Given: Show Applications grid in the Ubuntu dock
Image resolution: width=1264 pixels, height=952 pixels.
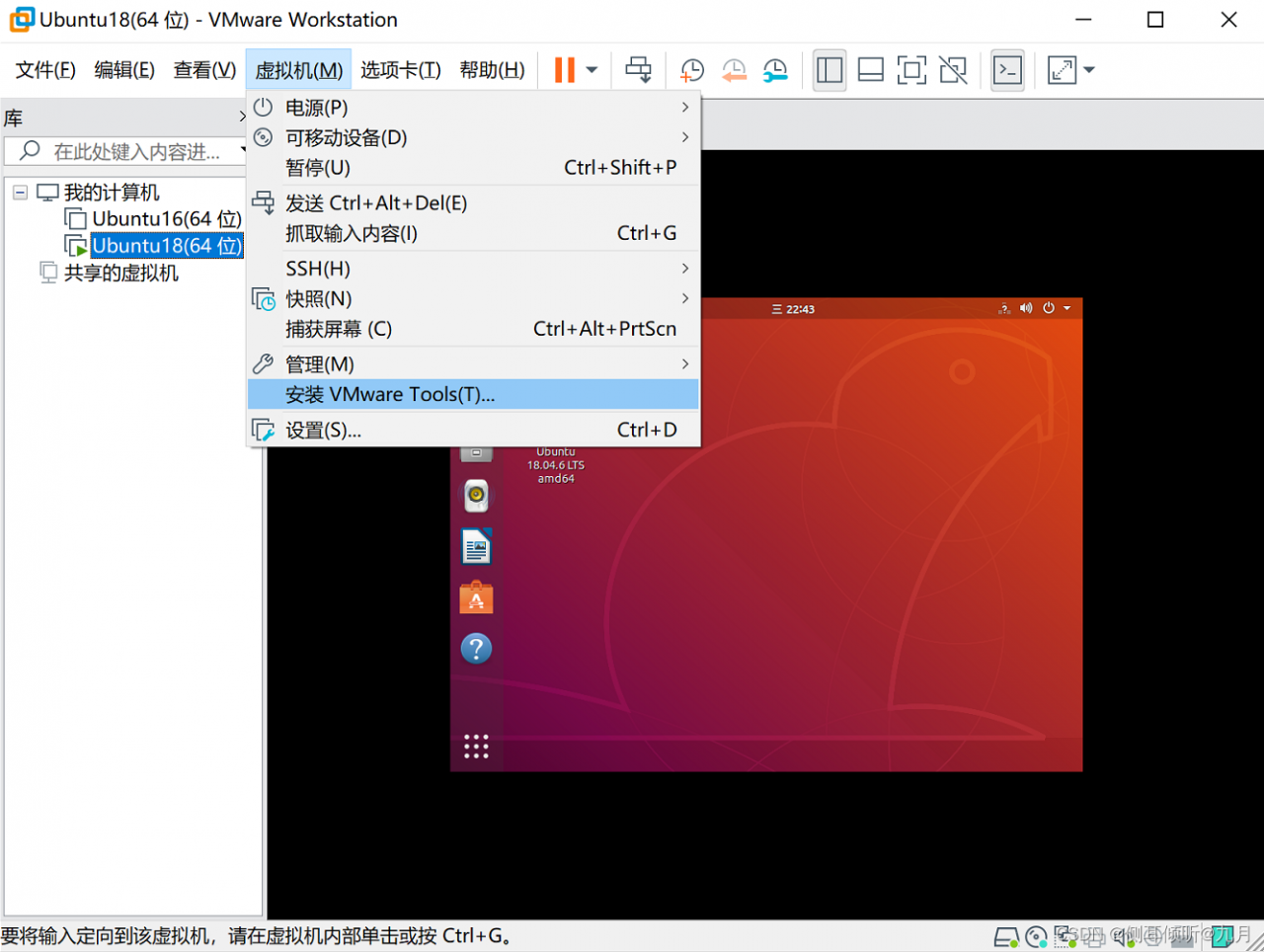Looking at the screenshot, I should click(476, 747).
